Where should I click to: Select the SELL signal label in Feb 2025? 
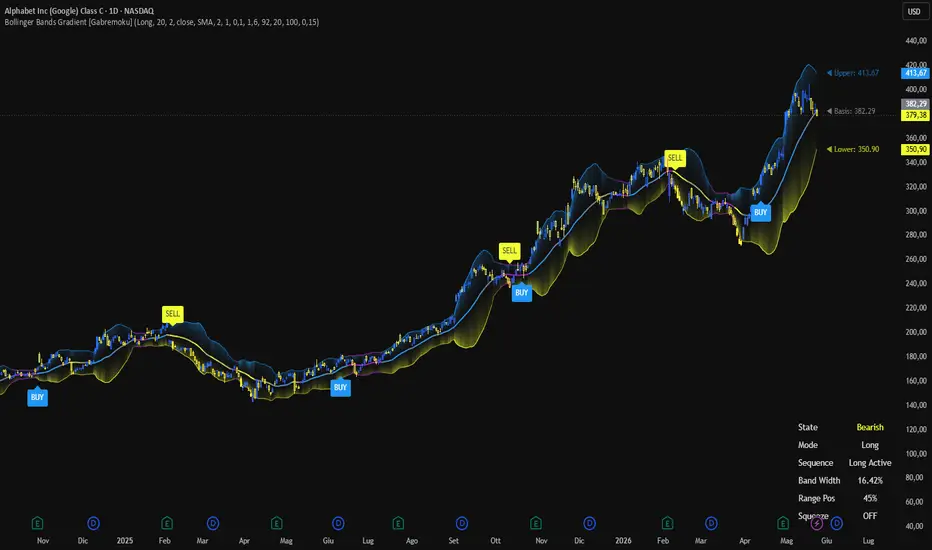[x=172, y=315]
